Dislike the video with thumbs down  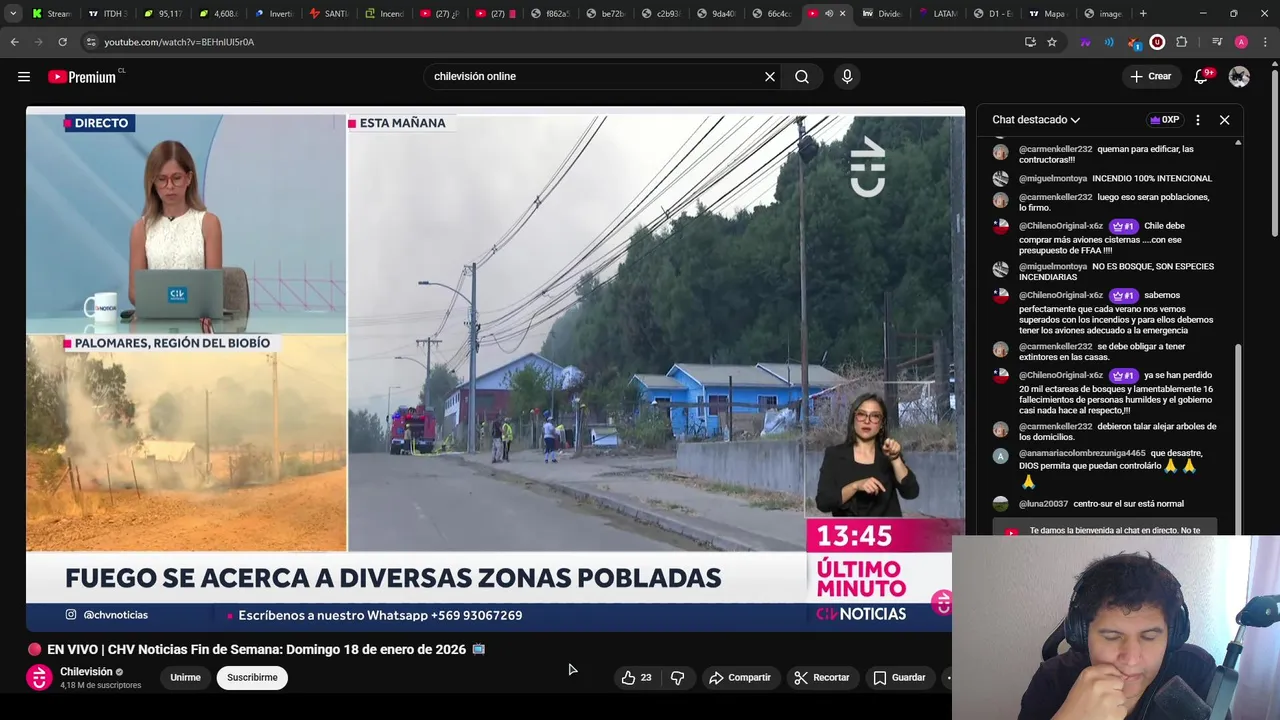(x=677, y=678)
